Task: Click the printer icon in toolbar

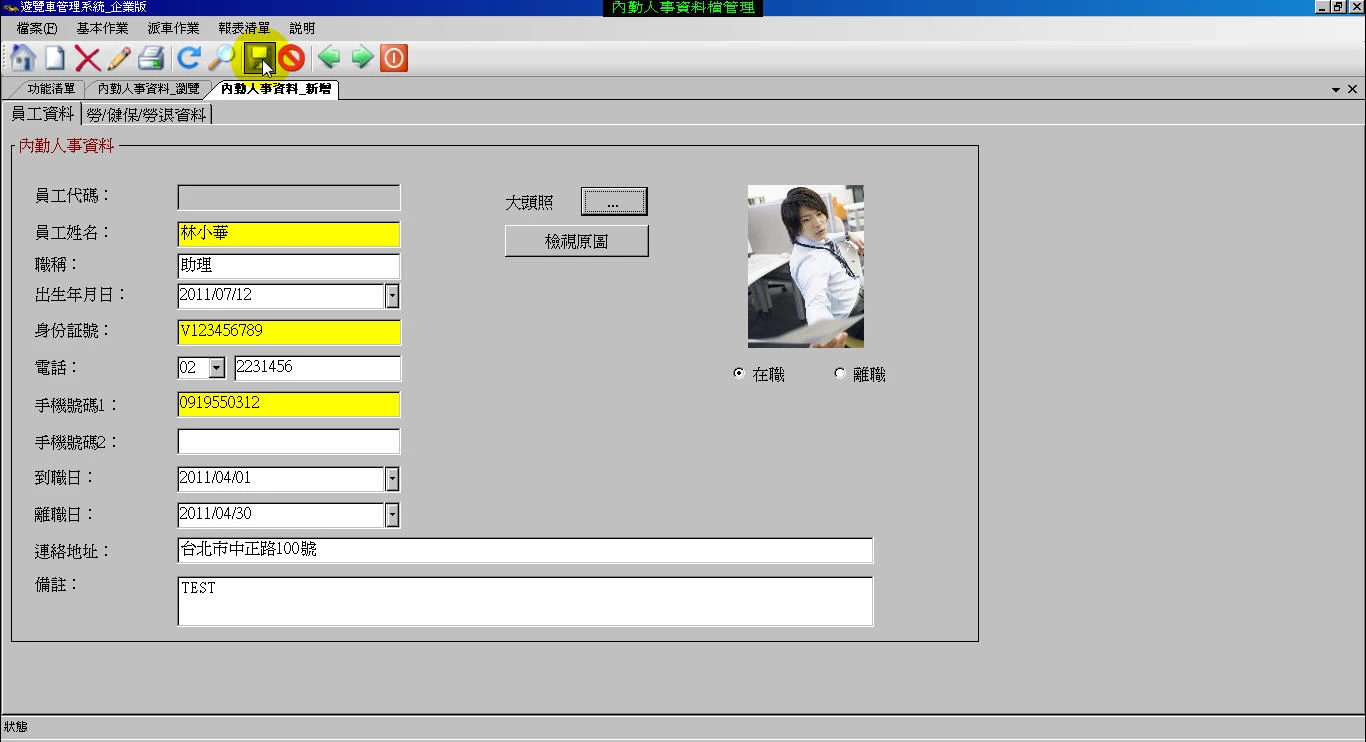Action: click(x=151, y=58)
